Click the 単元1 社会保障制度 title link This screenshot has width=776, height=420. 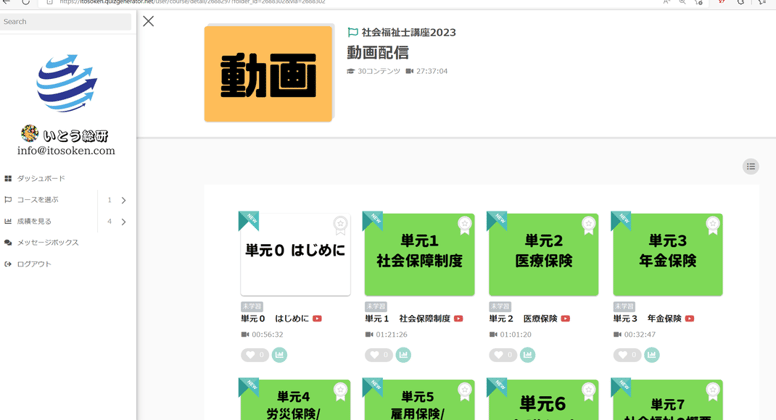407,319
